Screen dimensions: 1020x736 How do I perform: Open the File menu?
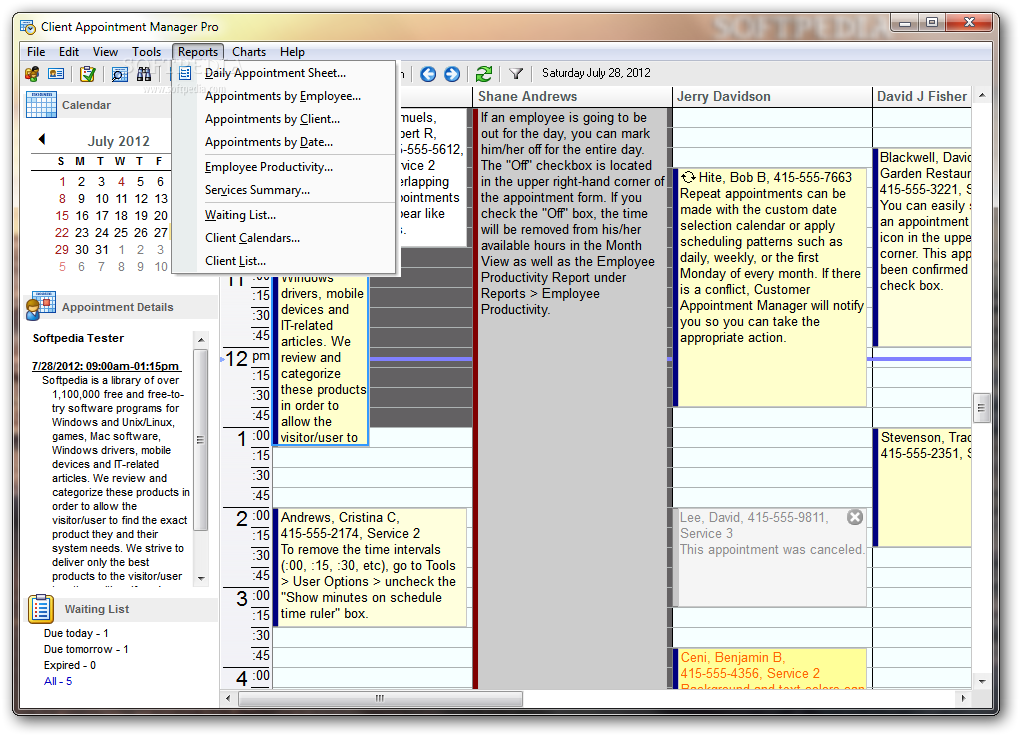(x=36, y=52)
